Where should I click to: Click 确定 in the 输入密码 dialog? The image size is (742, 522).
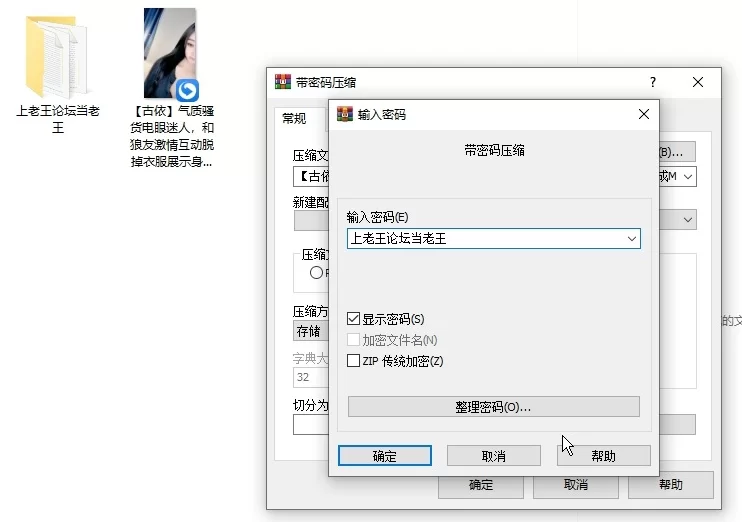click(x=385, y=456)
